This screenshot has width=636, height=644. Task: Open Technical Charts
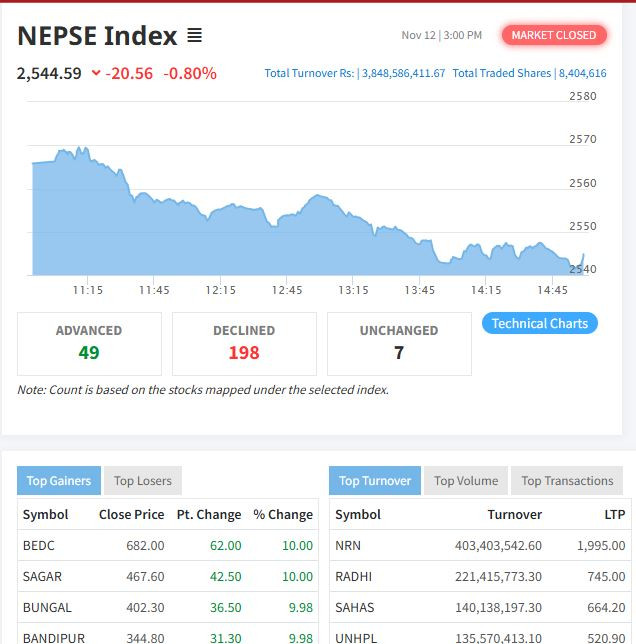539,323
